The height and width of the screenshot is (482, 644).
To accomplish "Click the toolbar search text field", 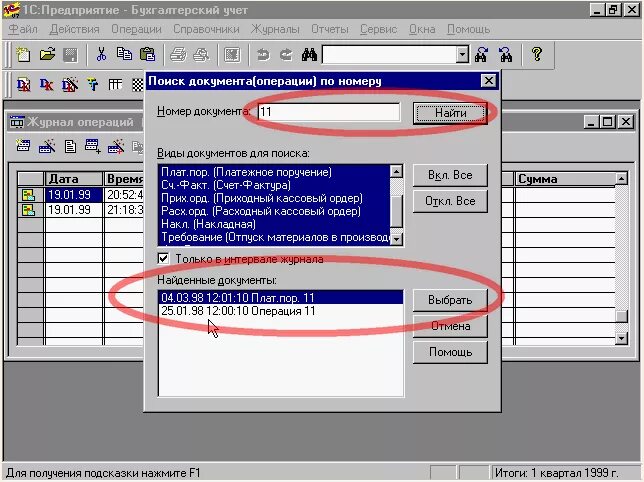I will click(x=390, y=55).
